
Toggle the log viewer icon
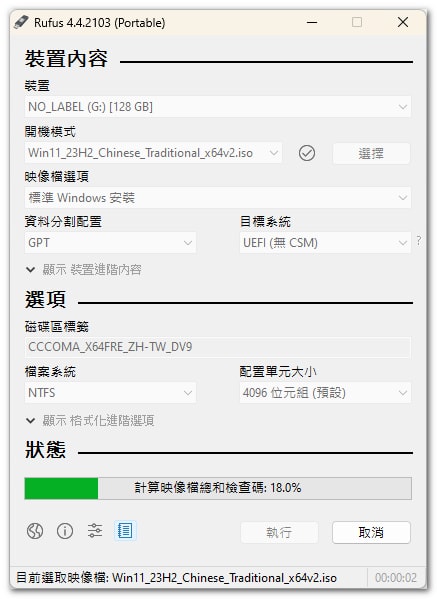[125, 531]
